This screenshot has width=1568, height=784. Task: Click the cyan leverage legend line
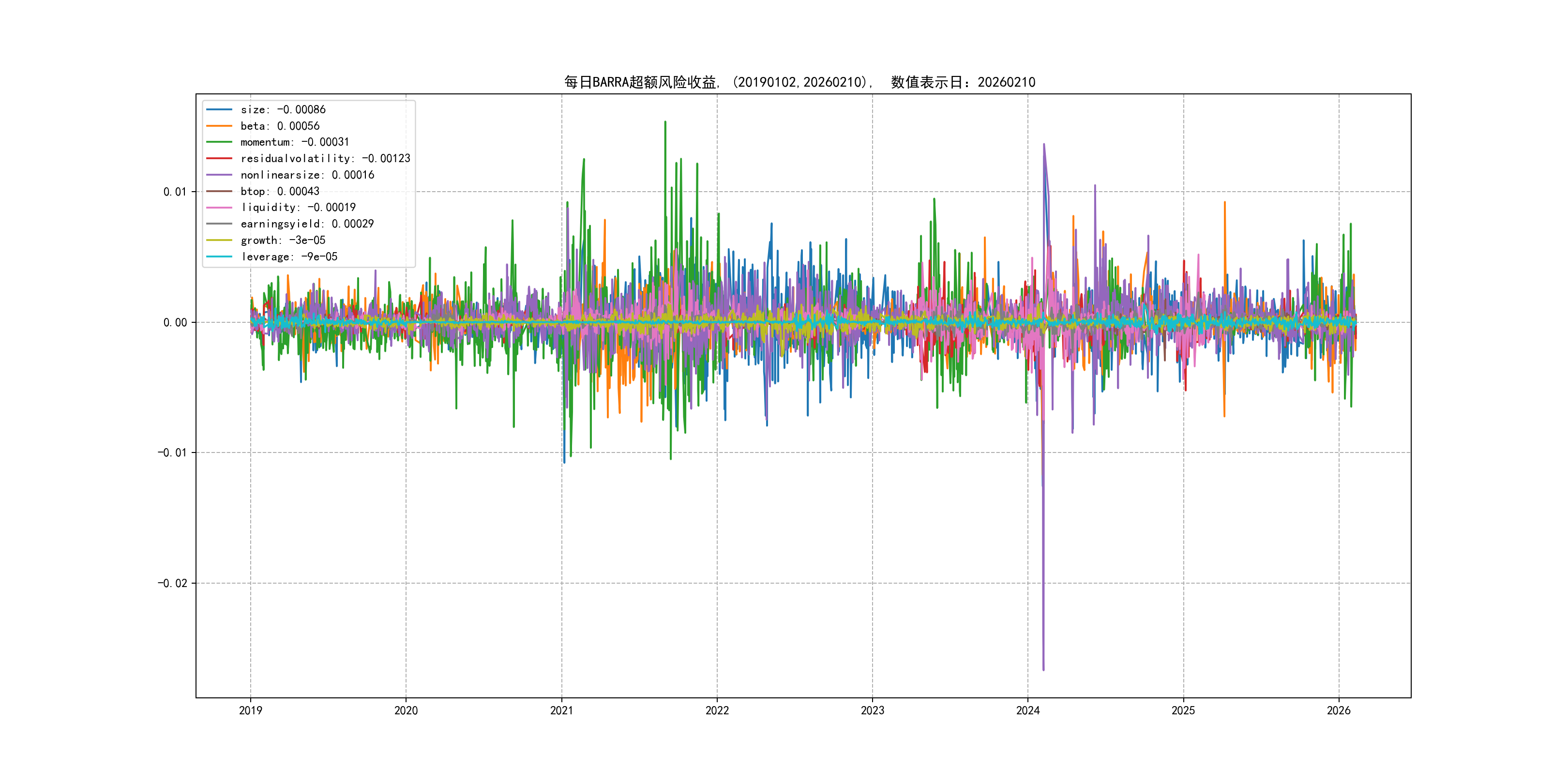[x=219, y=256]
